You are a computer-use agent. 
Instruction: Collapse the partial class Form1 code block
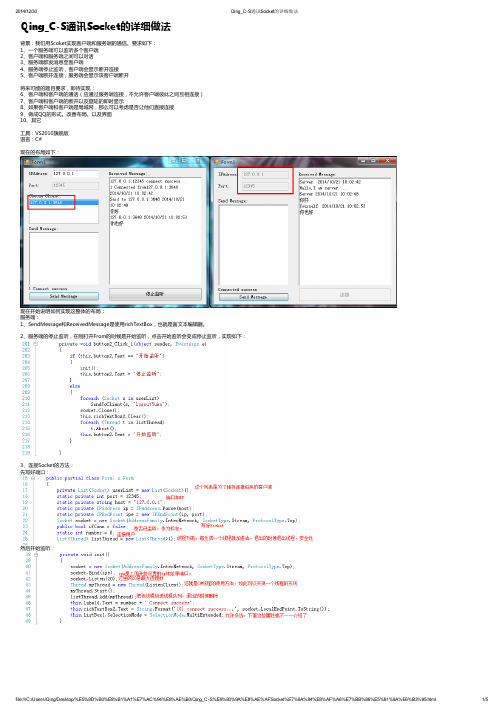[33, 478]
